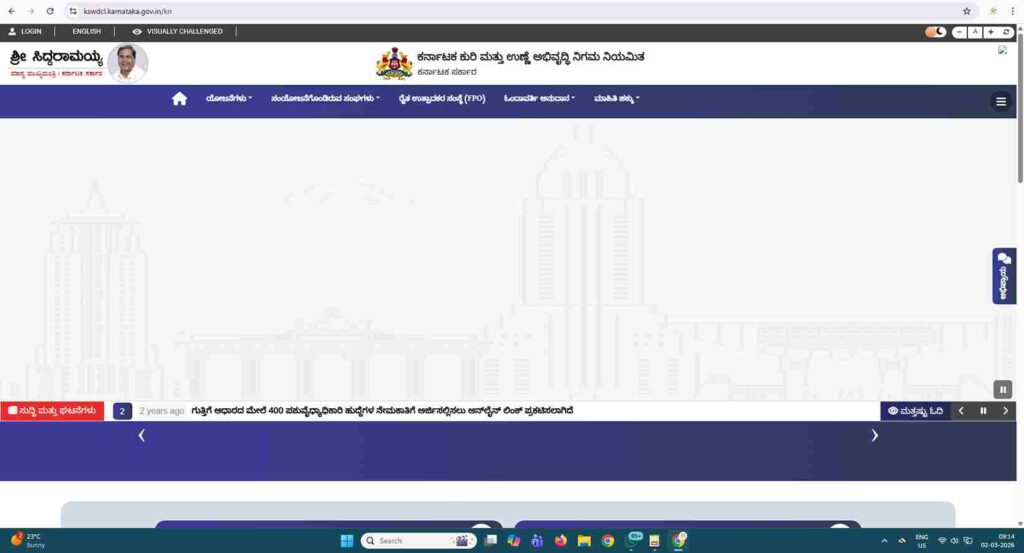Open the chat feedback widget on right edge
Screen dimensions: 1024x553
[1003, 276]
